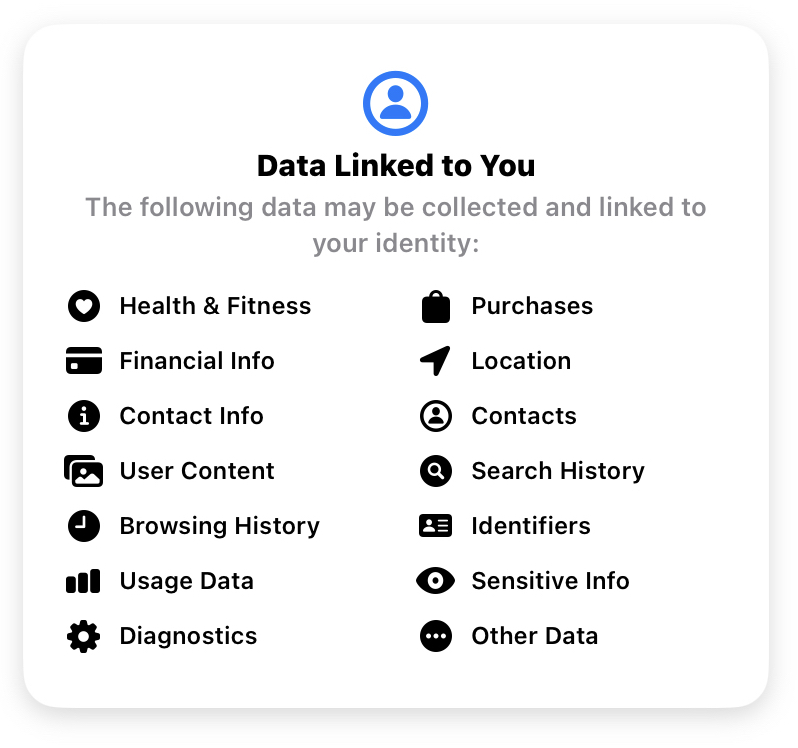798x748 pixels.
Task: Select the Search History magnifier icon
Action: point(436,471)
